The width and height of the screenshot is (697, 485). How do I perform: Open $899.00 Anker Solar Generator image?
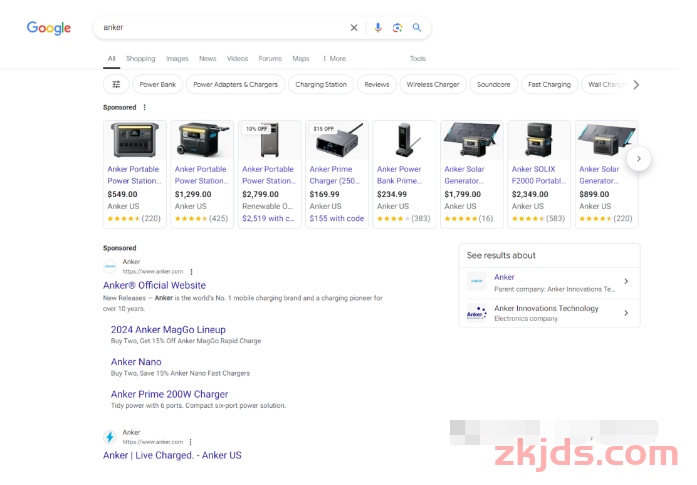607,140
